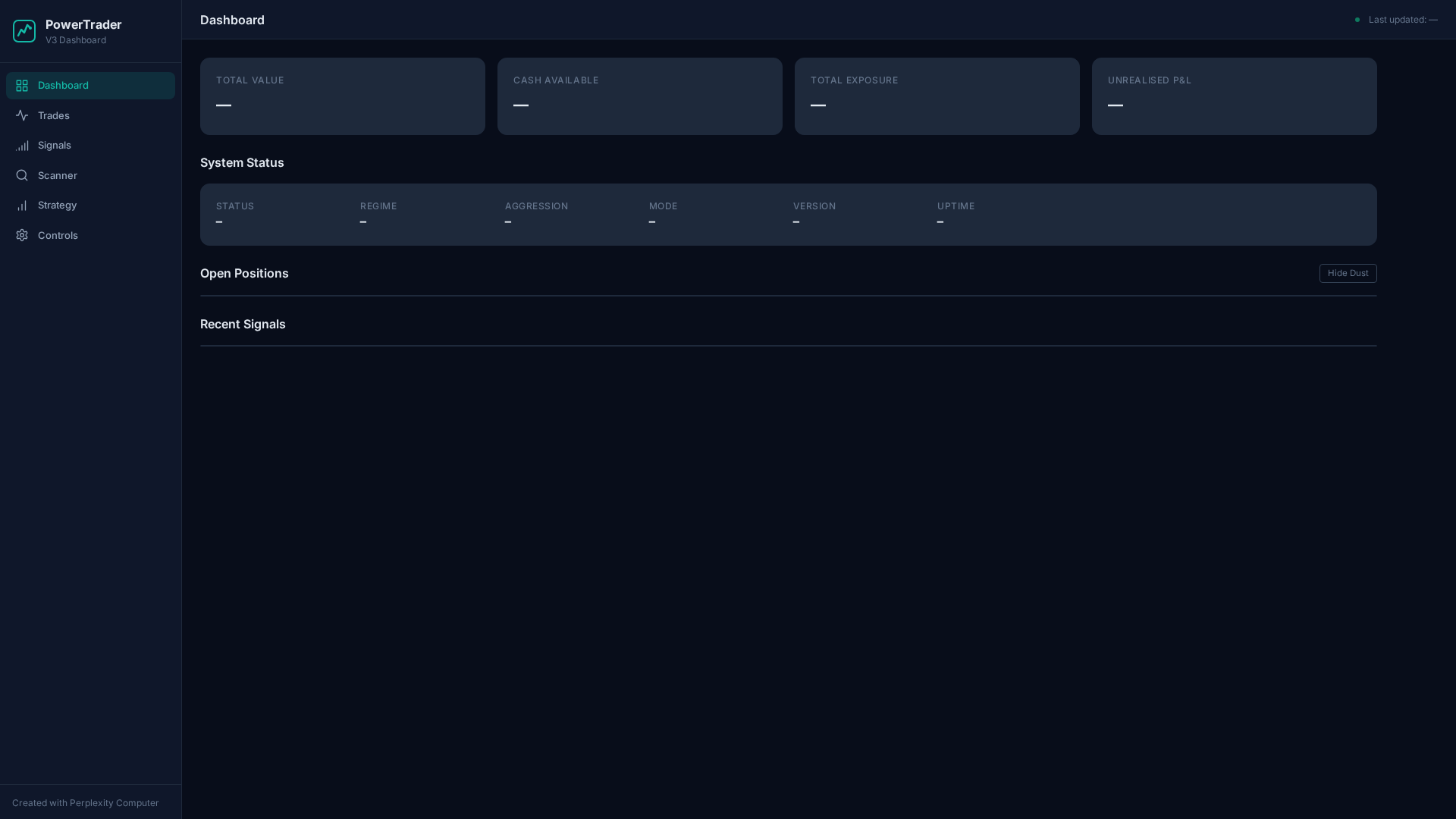Click the Controls gear icon
The image size is (1456, 819).
(22, 235)
